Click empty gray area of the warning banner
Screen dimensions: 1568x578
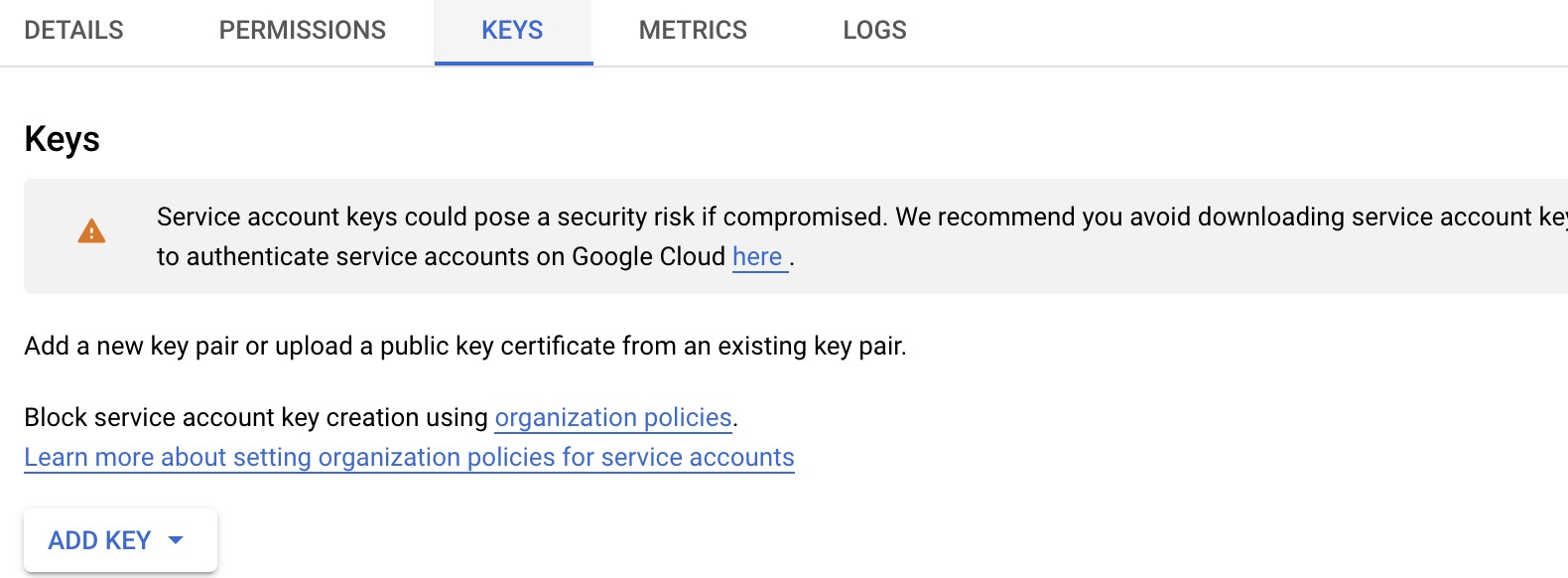[1191, 268]
